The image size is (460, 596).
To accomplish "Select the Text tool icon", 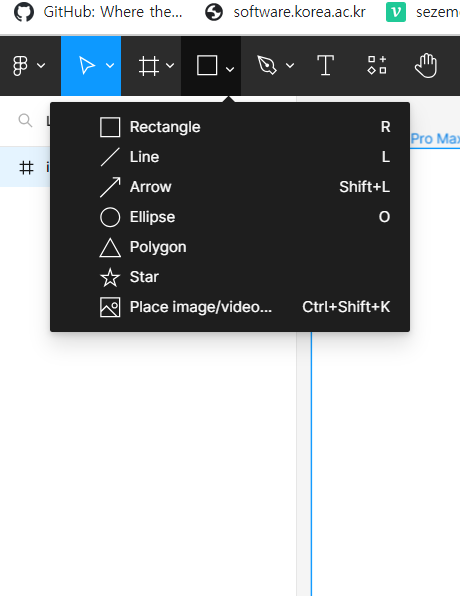I will pyautogui.click(x=325, y=65).
